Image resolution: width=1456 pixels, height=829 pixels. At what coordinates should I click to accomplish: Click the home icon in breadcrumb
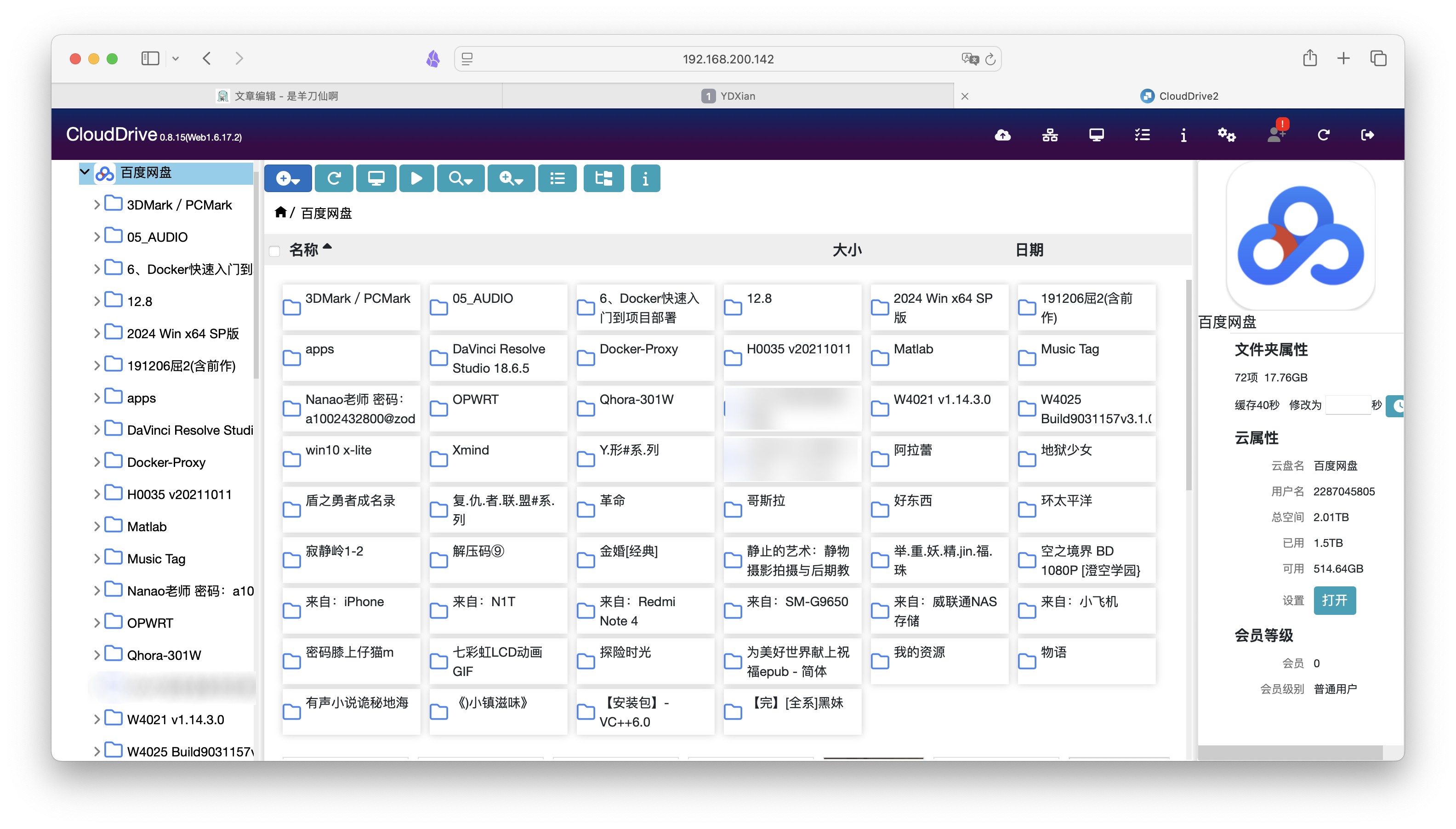280,212
